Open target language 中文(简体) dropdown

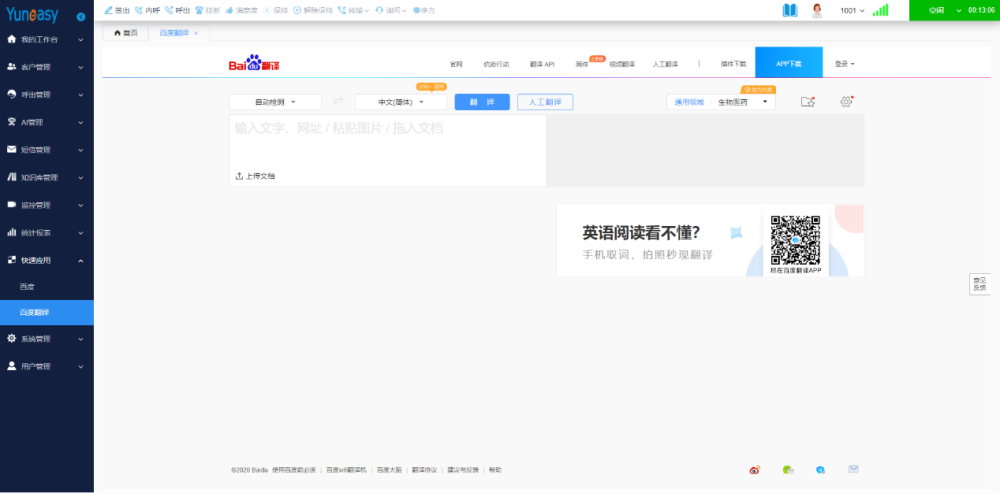click(x=401, y=102)
